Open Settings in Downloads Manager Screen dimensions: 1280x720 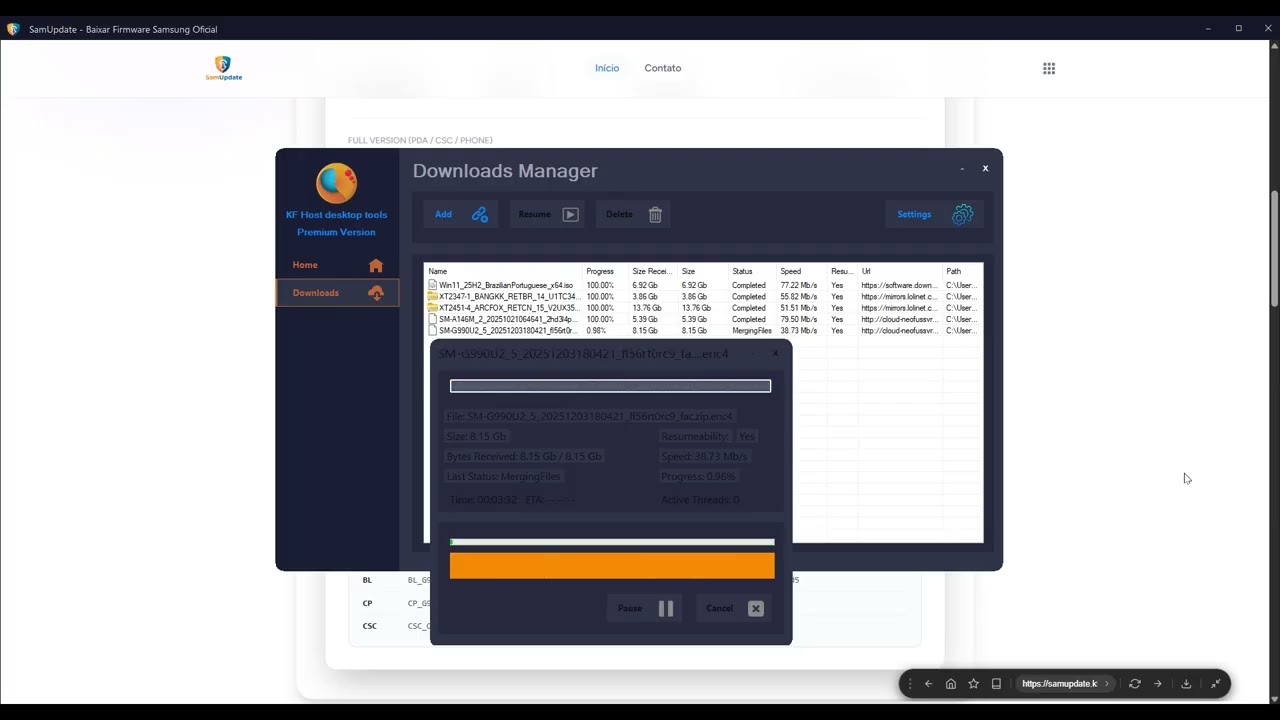pos(934,214)
